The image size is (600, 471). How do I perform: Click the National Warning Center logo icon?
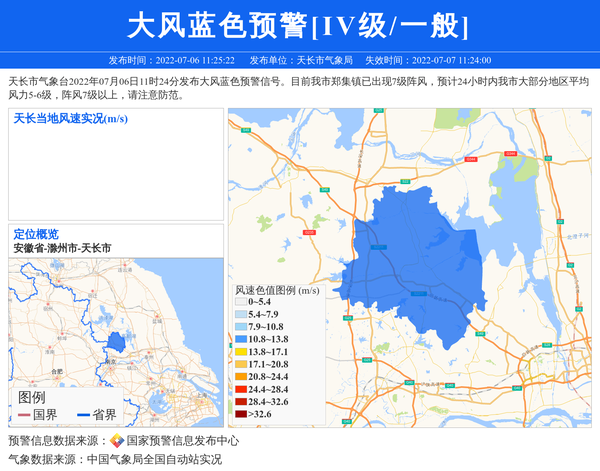click(x=117, y=440)
